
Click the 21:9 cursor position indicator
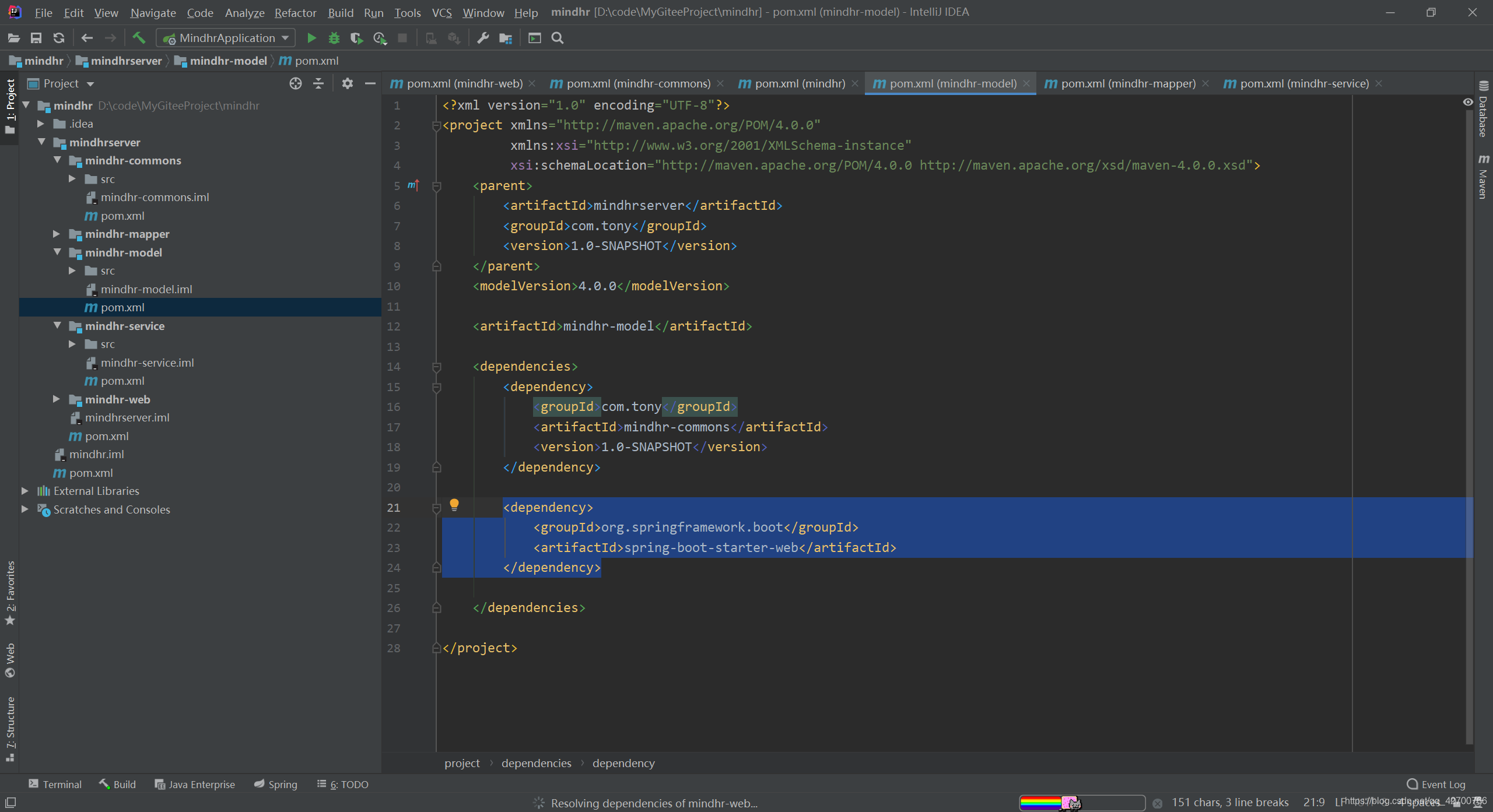(1314, 803)
